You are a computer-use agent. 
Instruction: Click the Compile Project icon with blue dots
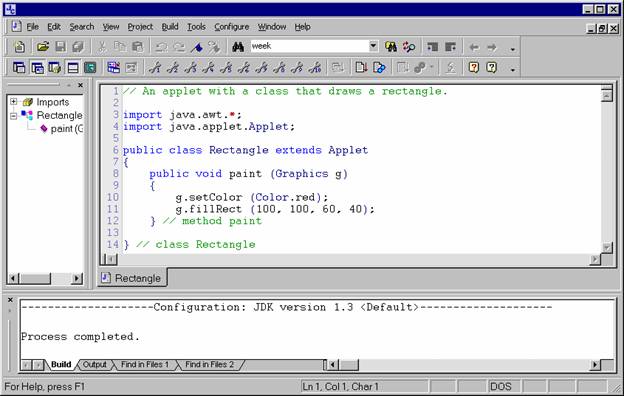pos(379,68)
